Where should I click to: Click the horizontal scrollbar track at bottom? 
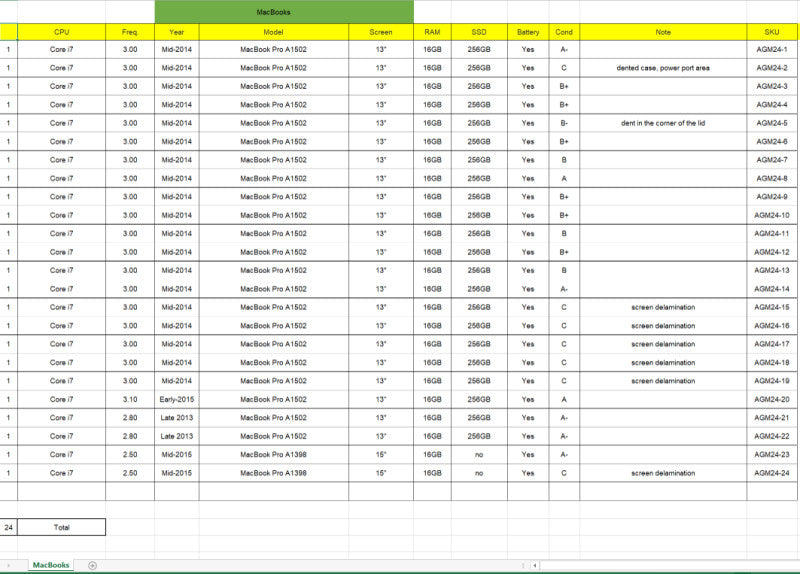[x=669, y=565]
